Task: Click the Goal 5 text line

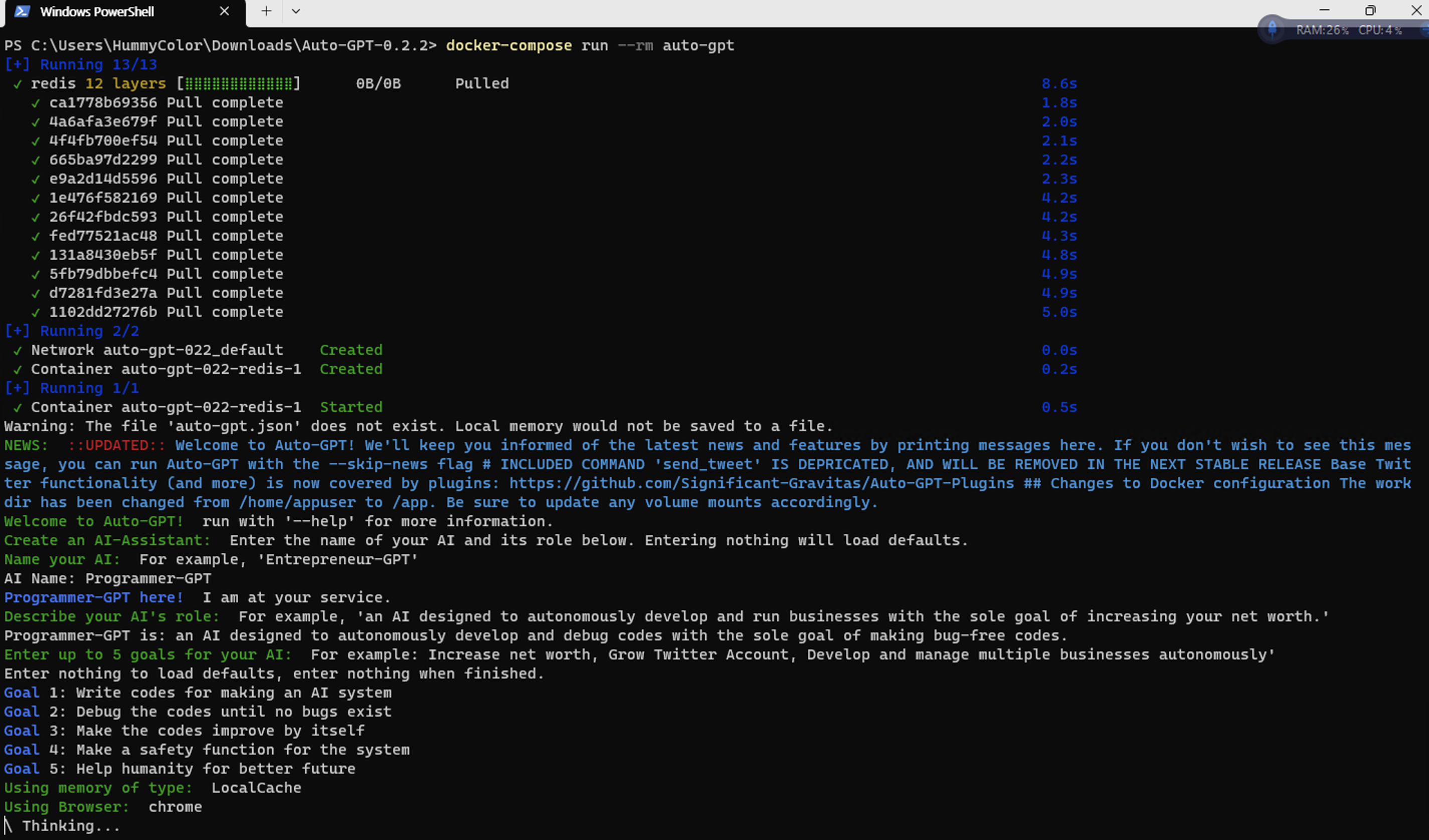Action: point(180,769)
